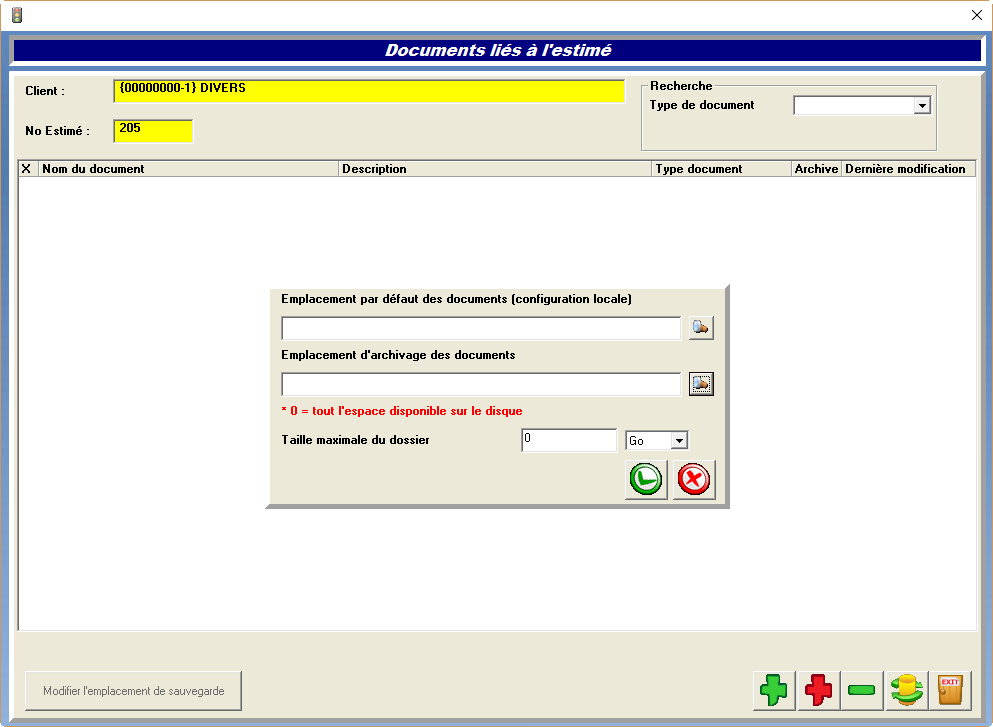
Task: Click the 'Documents liés à l'estimé' title
Action: (x=498, y=50)
